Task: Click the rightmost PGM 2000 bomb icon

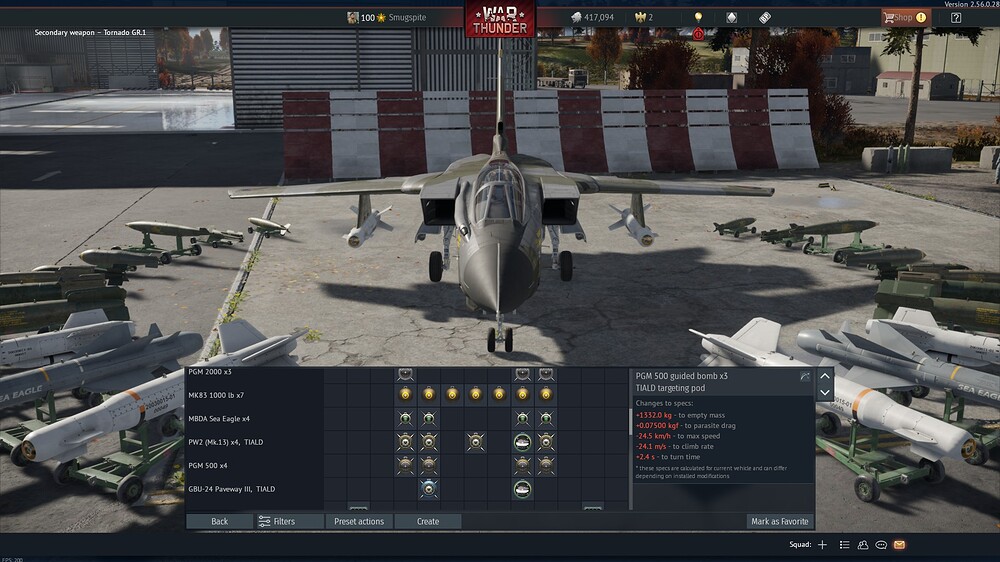Action: [546, 374]
